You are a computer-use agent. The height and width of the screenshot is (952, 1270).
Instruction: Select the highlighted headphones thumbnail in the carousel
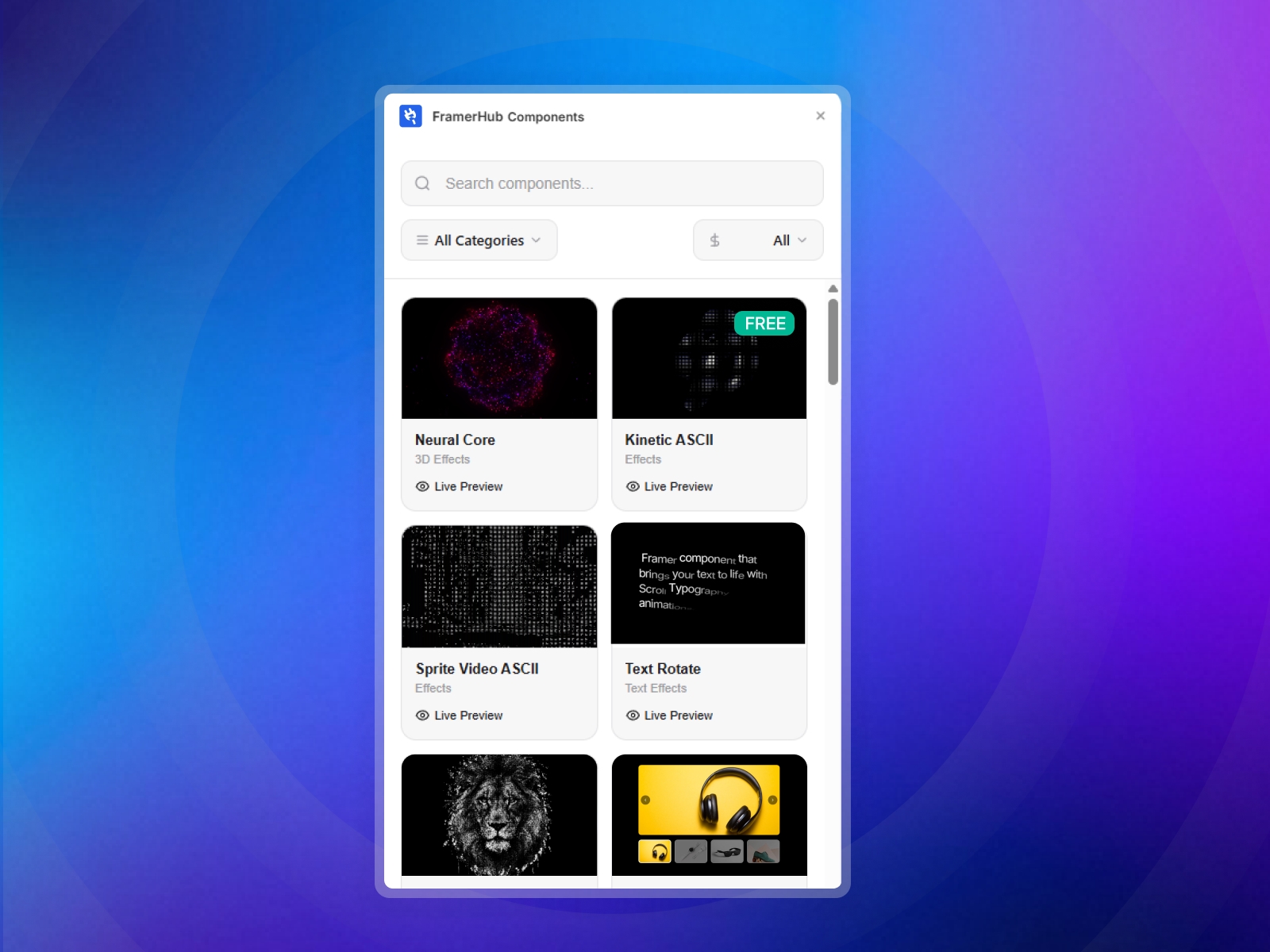pos(655,851)
